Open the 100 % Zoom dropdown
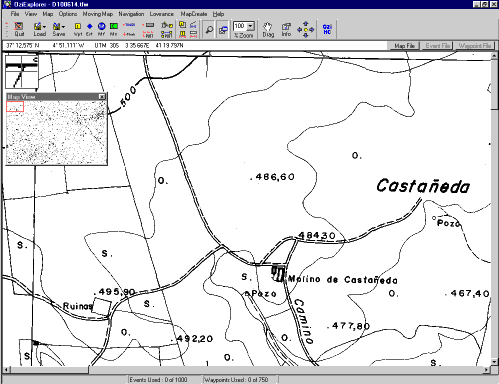 250,26
